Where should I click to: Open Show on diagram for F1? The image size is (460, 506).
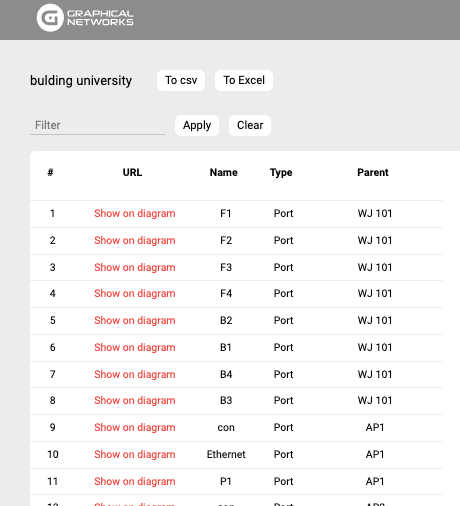(135, 213)
